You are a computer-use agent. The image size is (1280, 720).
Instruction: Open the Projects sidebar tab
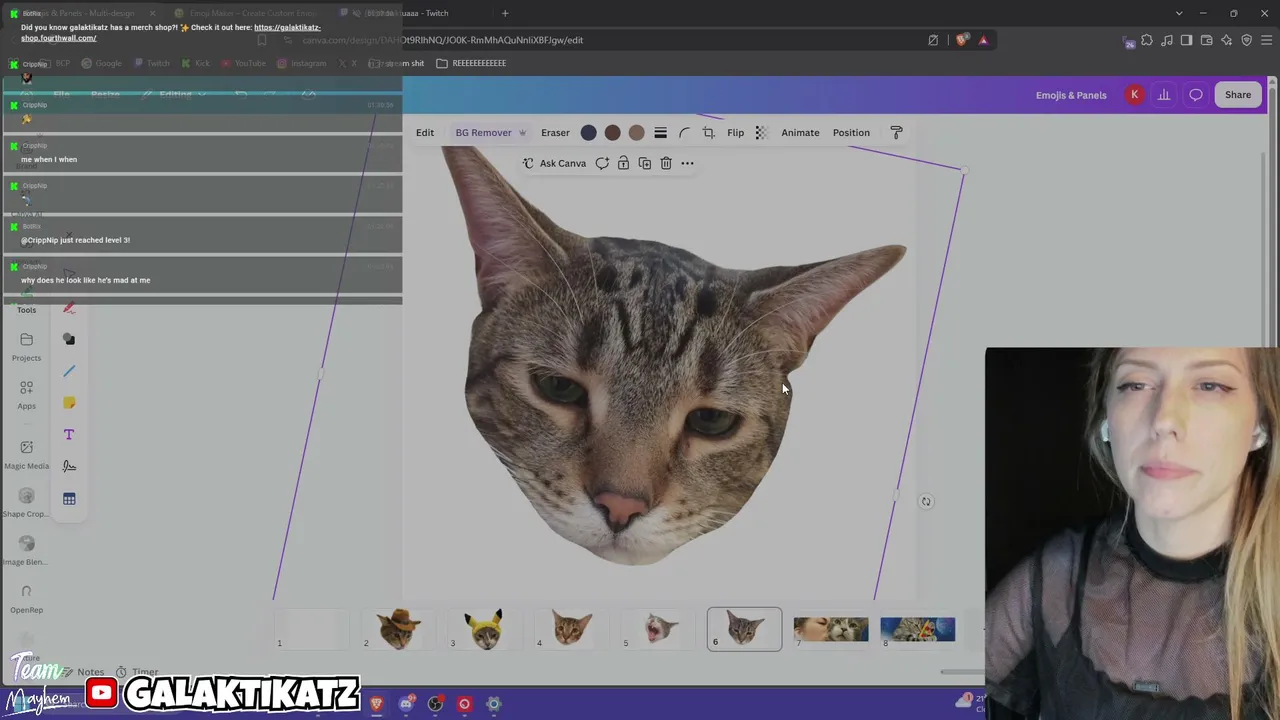click(x=26, y=347)
